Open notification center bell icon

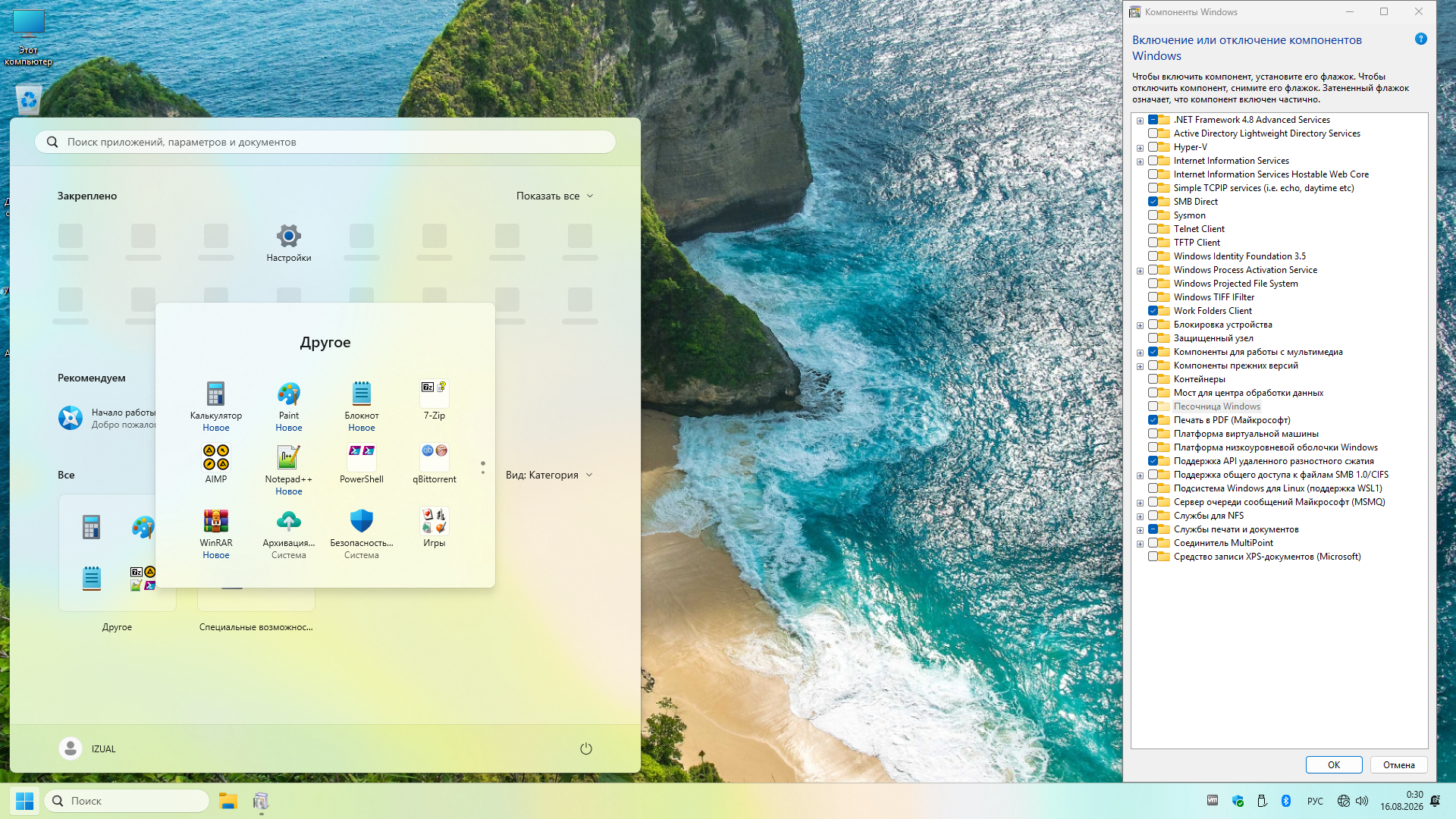[x=1435, y=801]
